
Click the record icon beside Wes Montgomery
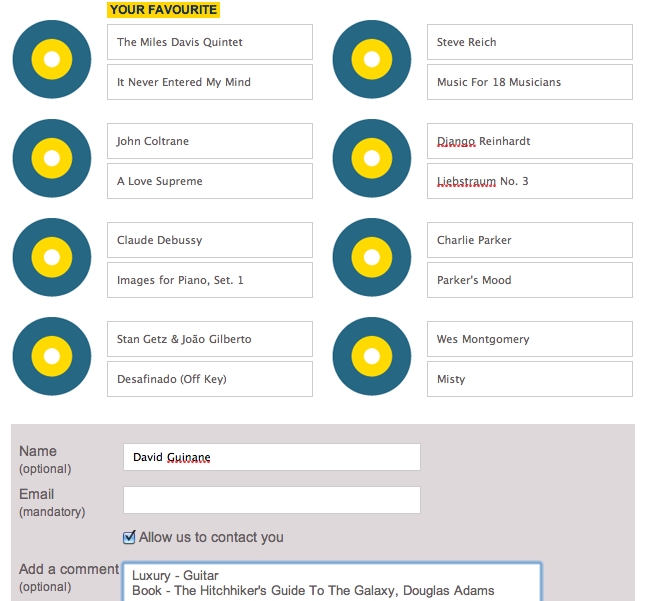click(x=372, y=356)
